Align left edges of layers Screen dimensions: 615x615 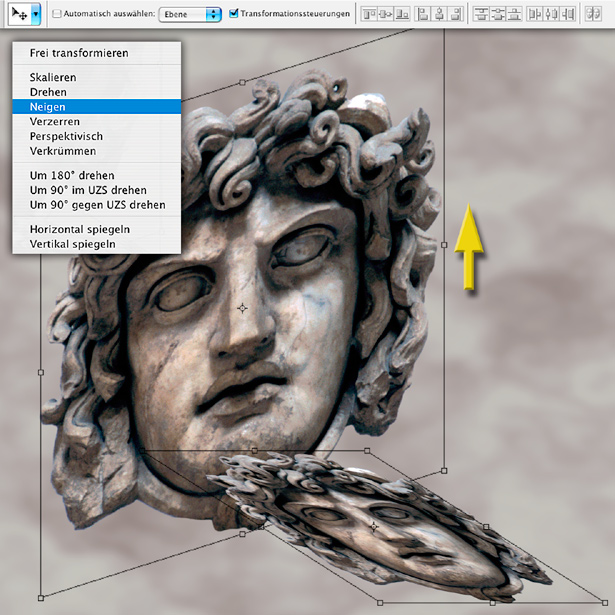point(423,15)
